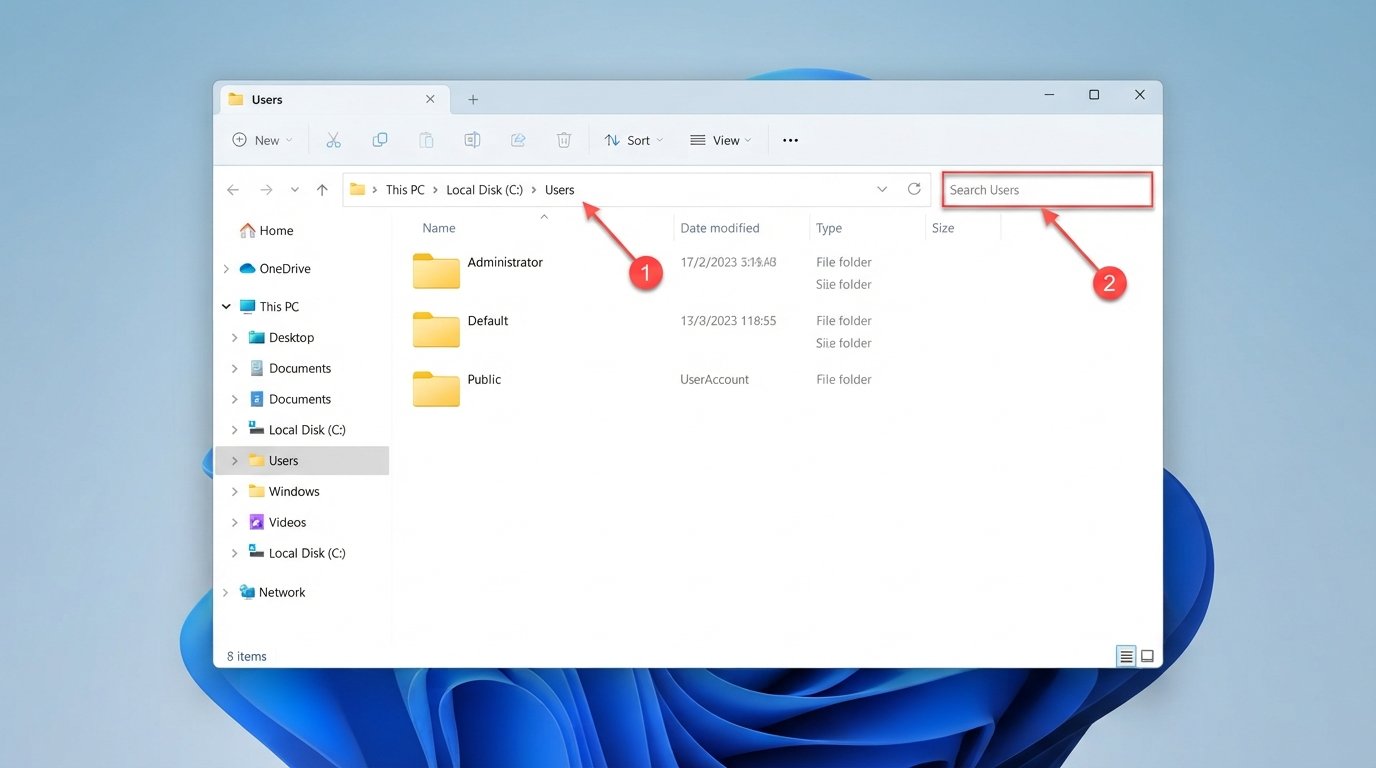The width and height of the screenshot is (1376, 768).
Task: Expand the address bar history dropdown
Action: pos(882,189)
